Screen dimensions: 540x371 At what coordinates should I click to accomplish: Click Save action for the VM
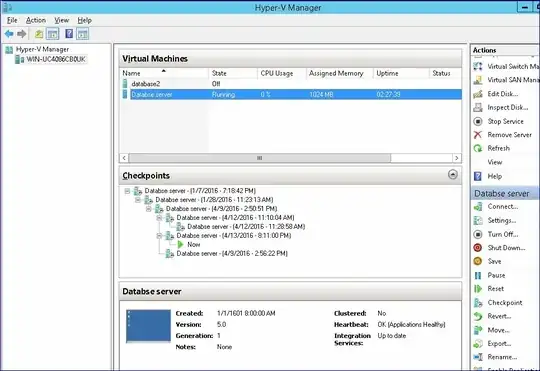(x=488, y=261)
